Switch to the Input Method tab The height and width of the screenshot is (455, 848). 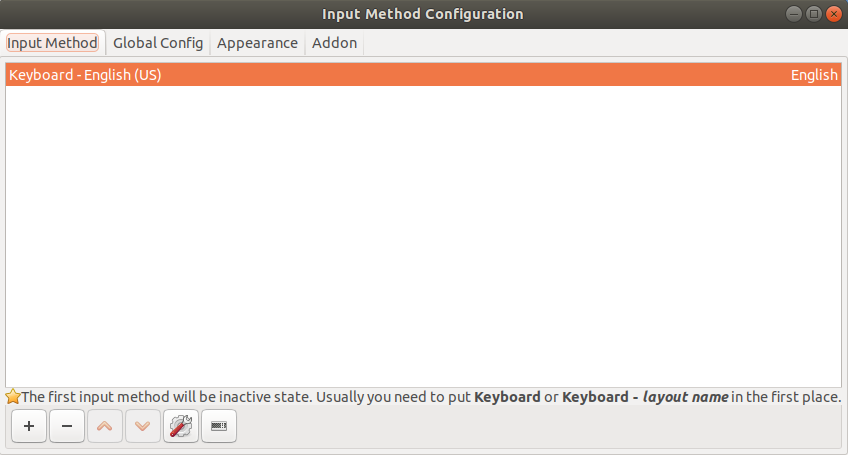point(52,43)
